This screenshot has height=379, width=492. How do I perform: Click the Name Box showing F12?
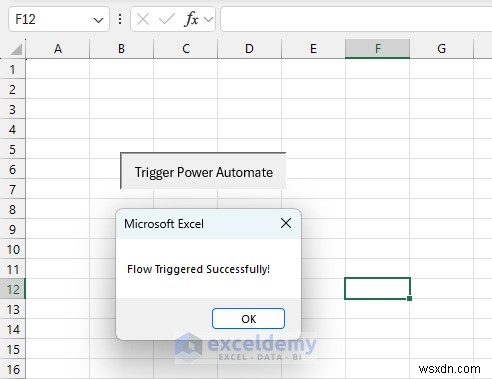click(x=59, y=19)
